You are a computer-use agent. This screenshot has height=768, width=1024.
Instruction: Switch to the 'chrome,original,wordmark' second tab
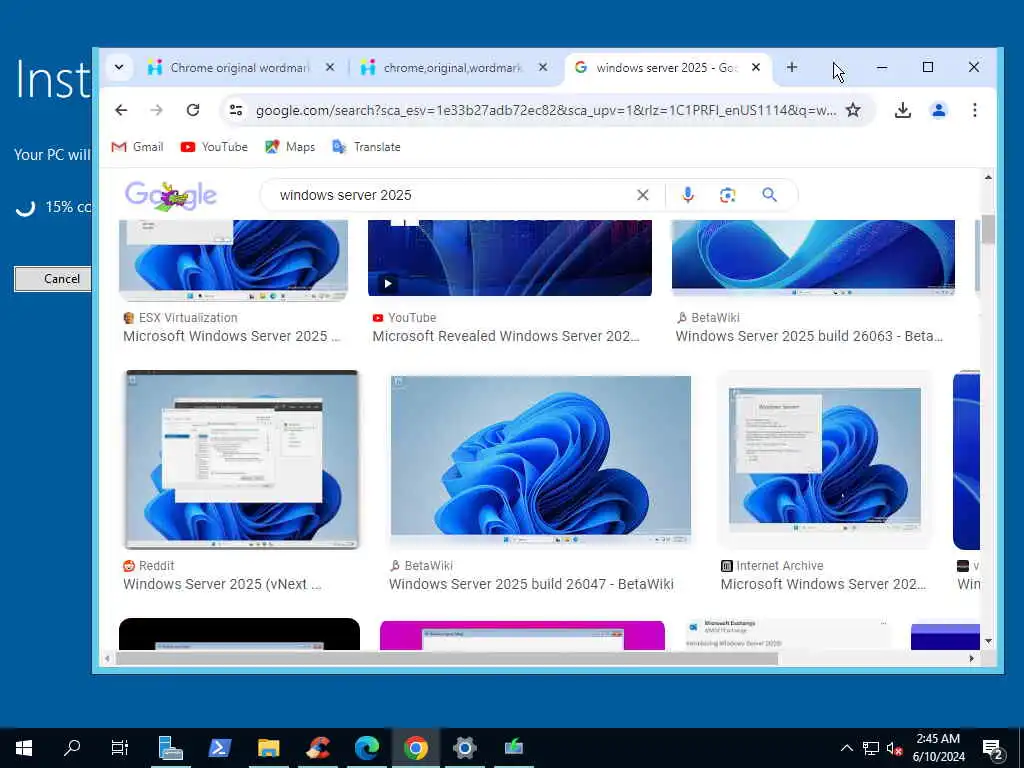click(452, 67)
